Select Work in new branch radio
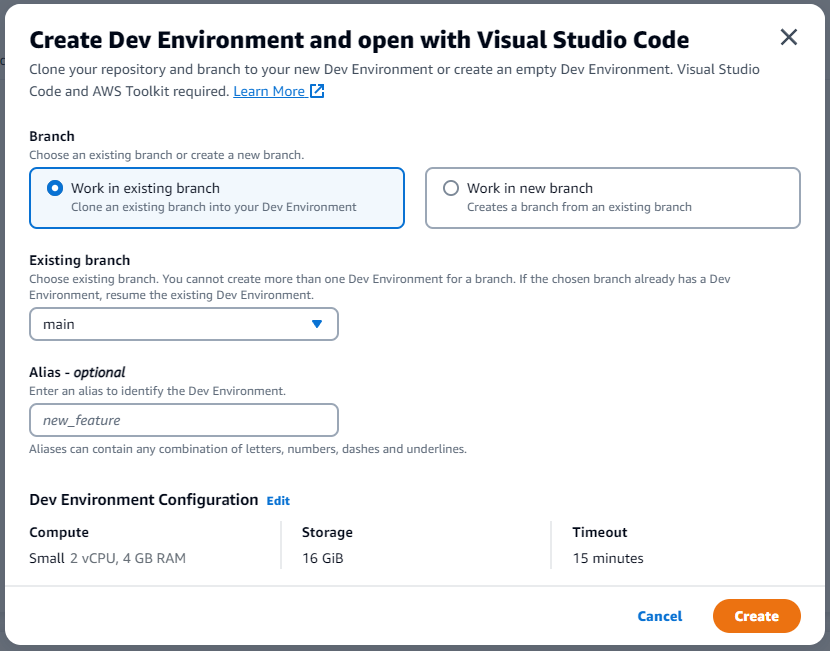 (x=450, y=188)
